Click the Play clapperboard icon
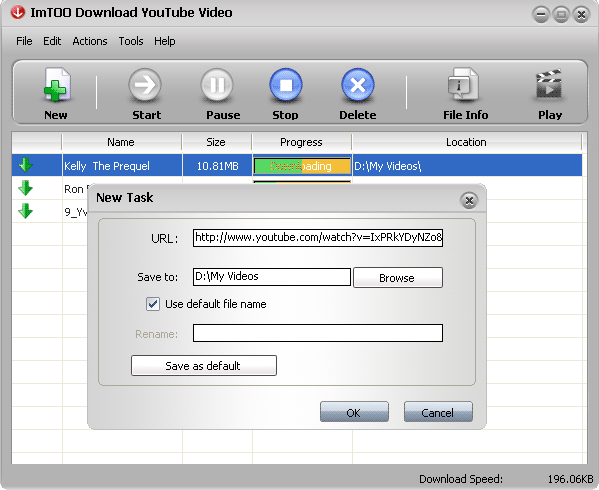This screenshot has width=599, height=490. click(549, 84)
